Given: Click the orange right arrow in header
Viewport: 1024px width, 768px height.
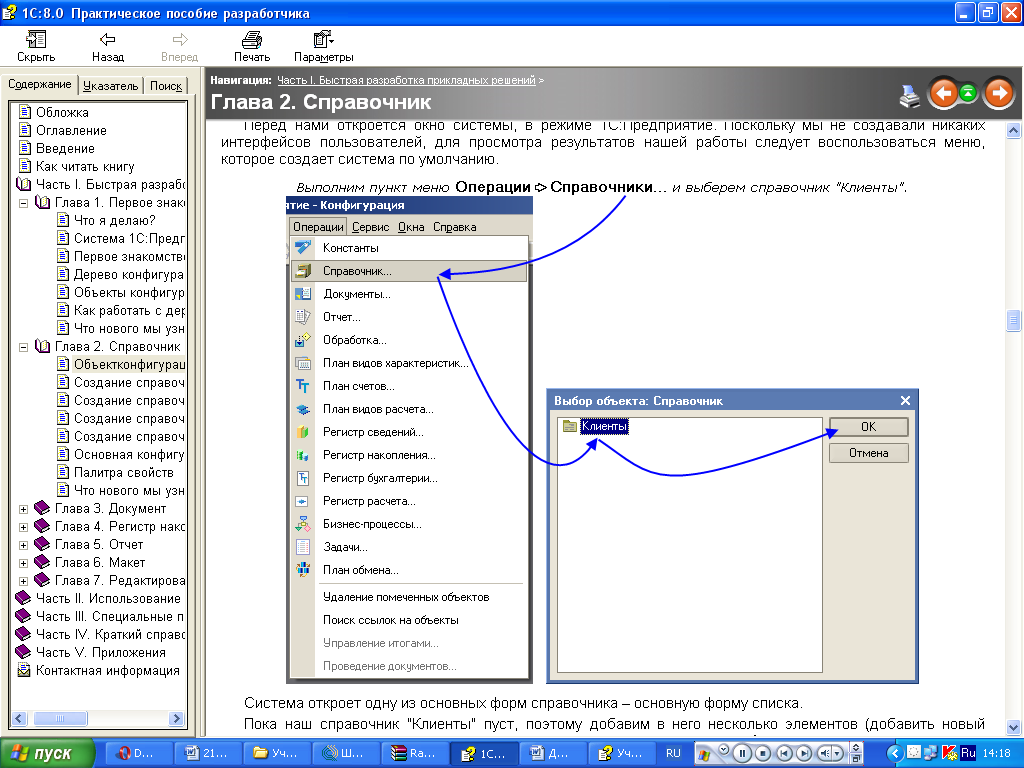Looking at the screenshot, I should (998, 94).
